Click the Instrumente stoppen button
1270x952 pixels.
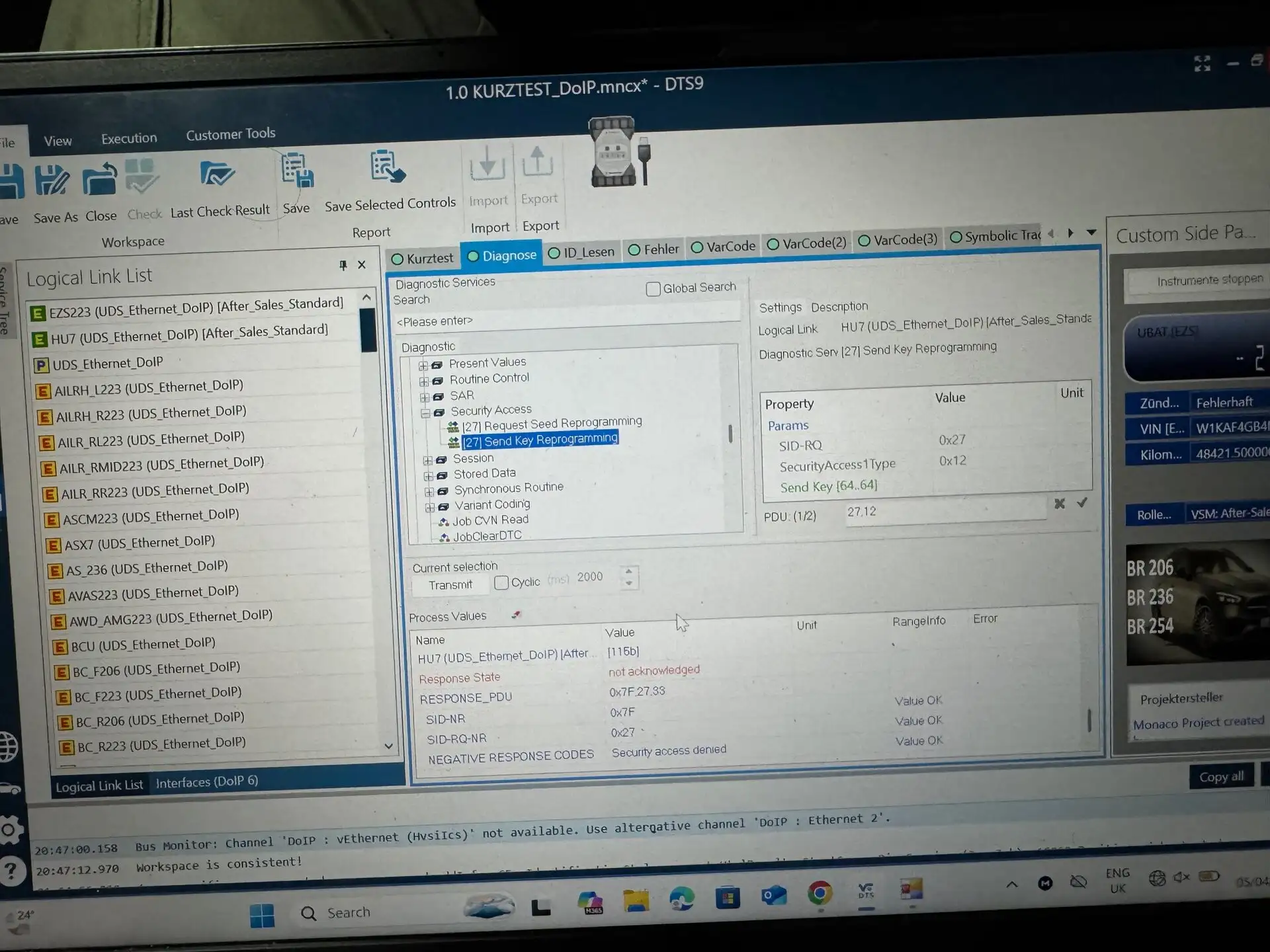click(x=1198, y=282)
